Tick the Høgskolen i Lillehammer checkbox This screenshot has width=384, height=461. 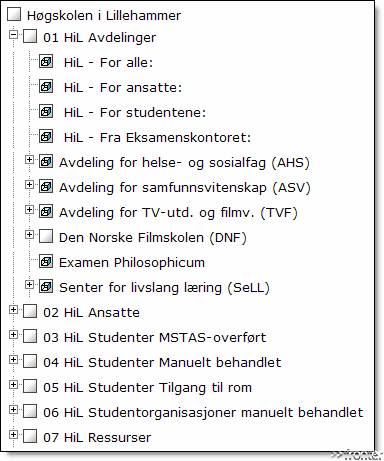14,14
